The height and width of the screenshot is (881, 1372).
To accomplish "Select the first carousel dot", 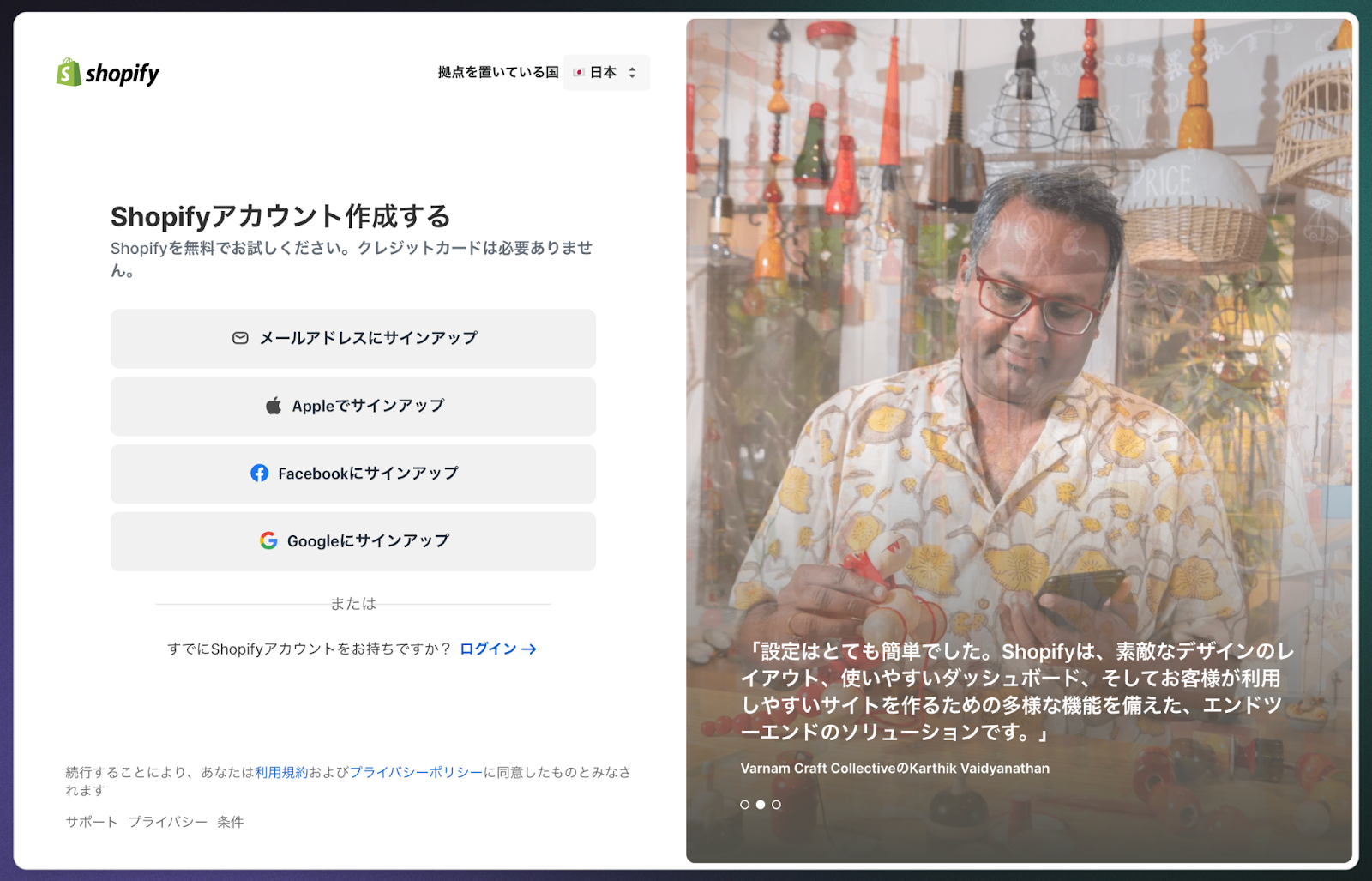I will (744, 805).
